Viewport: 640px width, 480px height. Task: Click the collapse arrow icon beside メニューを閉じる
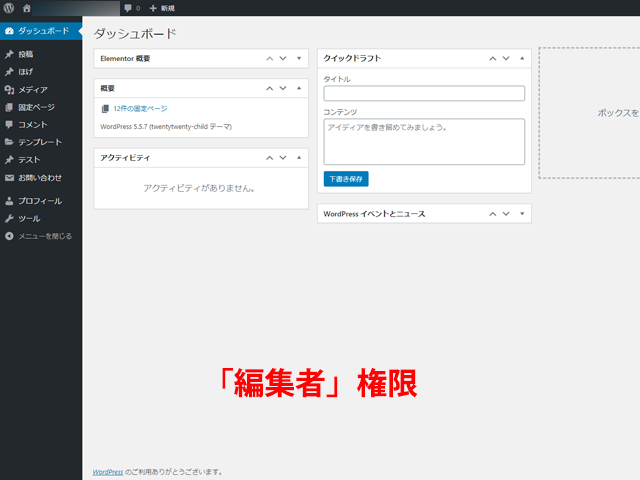pyautogui.click(x=9, y=236)
